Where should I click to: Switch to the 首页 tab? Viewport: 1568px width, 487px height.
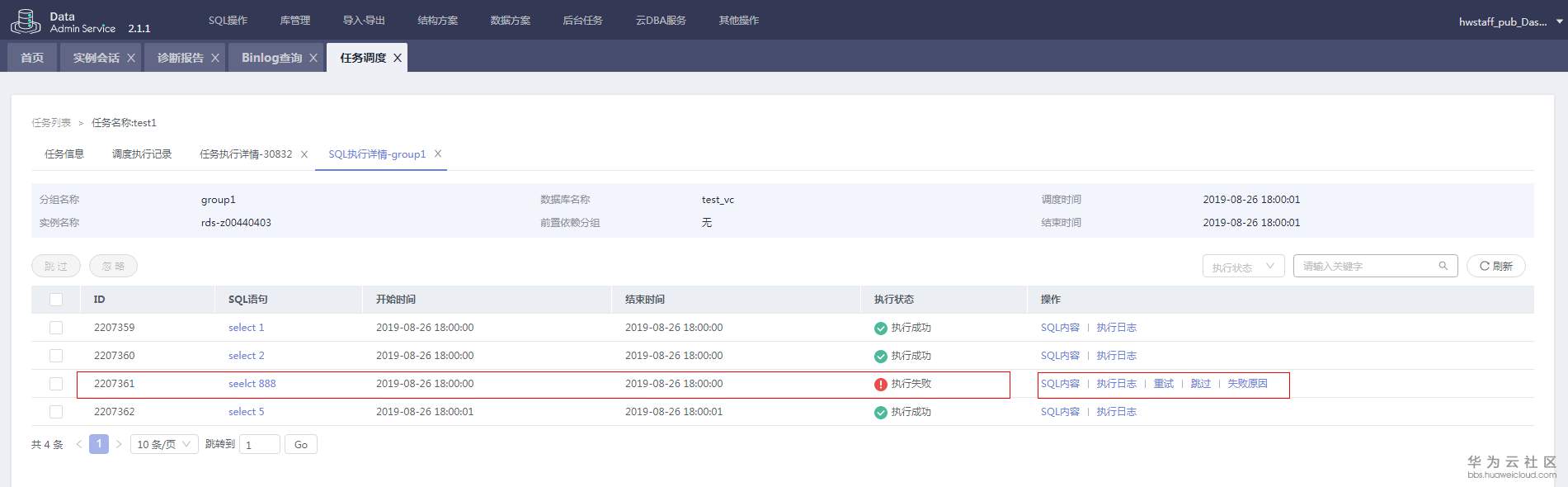pos(32,58)
